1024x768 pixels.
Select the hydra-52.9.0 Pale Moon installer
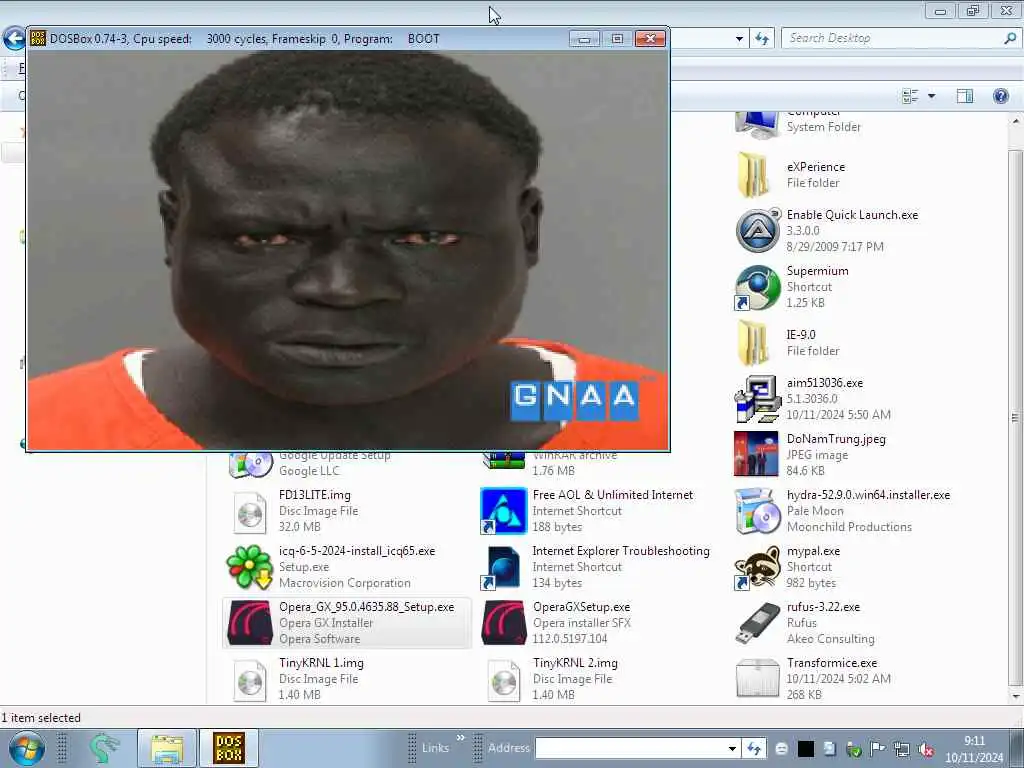click(758, 511)
